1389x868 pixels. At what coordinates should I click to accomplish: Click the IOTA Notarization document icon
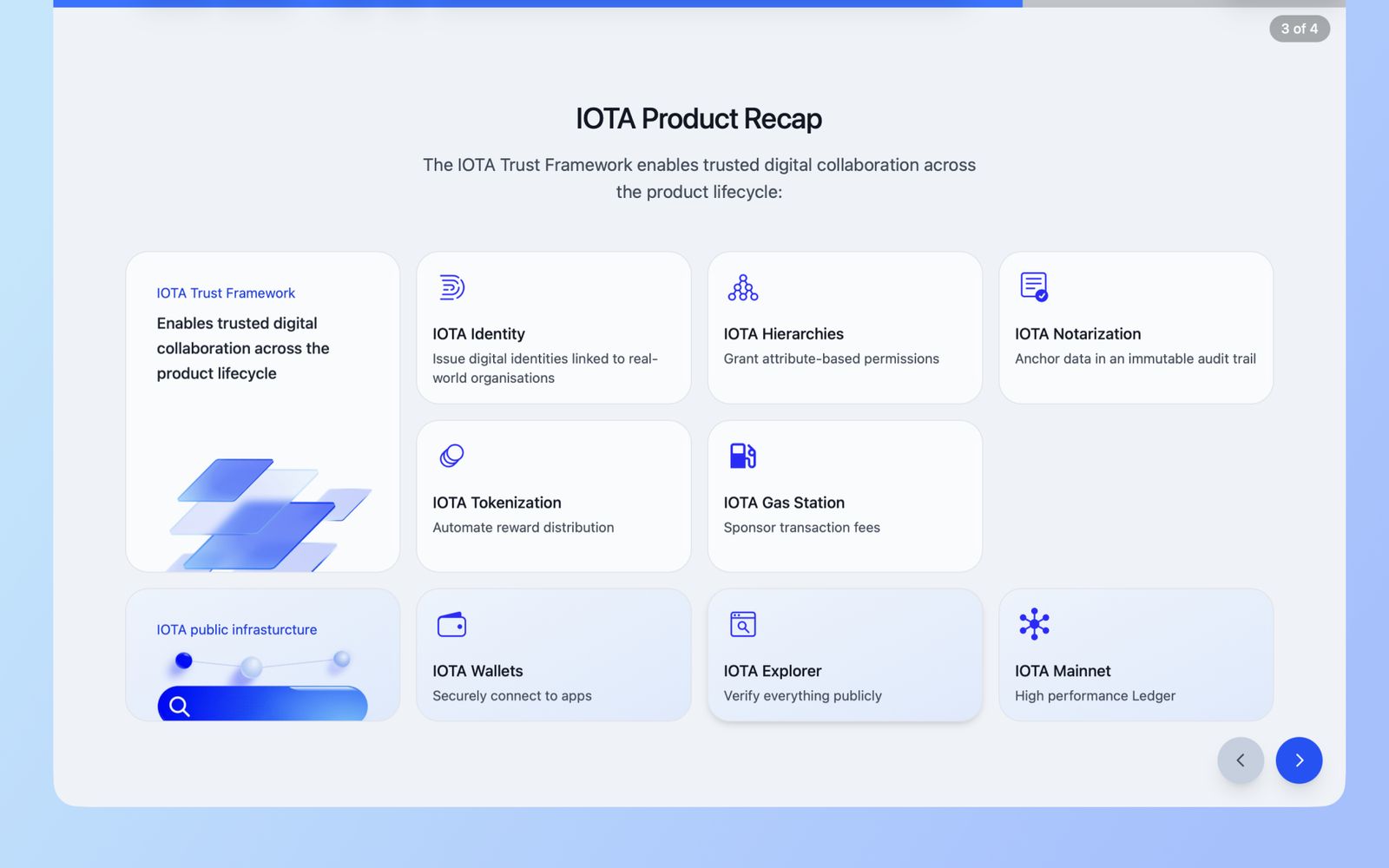click(x=1034, y=286)
